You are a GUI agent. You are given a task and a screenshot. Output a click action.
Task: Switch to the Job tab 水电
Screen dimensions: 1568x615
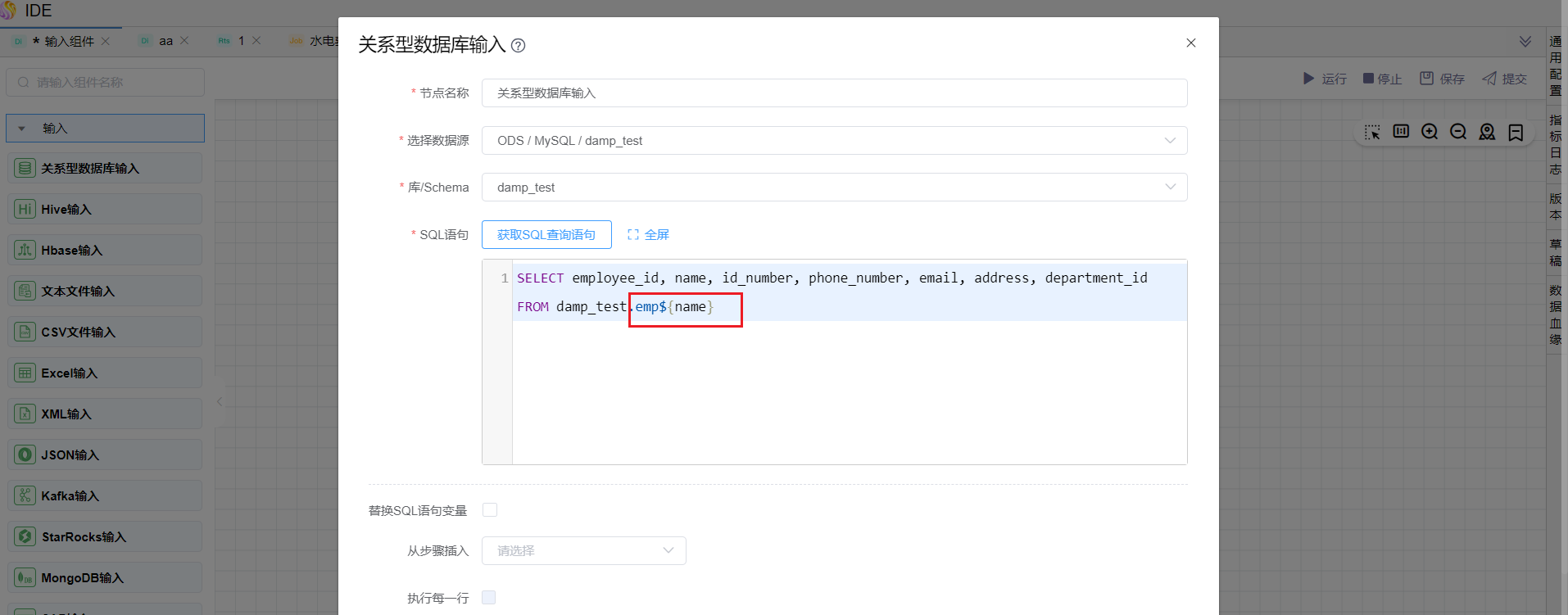(x=313, y=41)
